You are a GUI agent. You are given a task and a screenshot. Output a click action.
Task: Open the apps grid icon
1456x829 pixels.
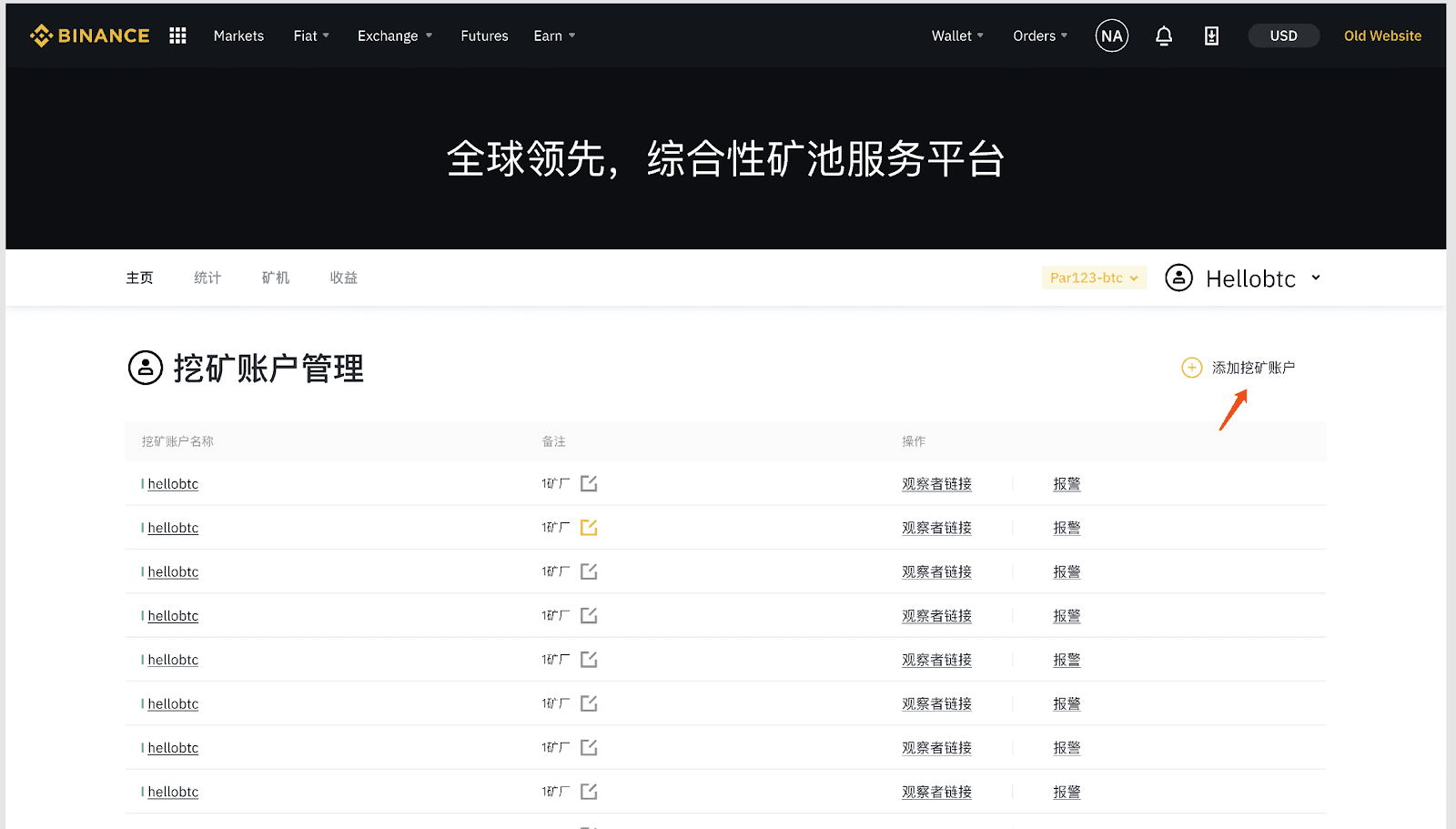click(x=177, y=35)
